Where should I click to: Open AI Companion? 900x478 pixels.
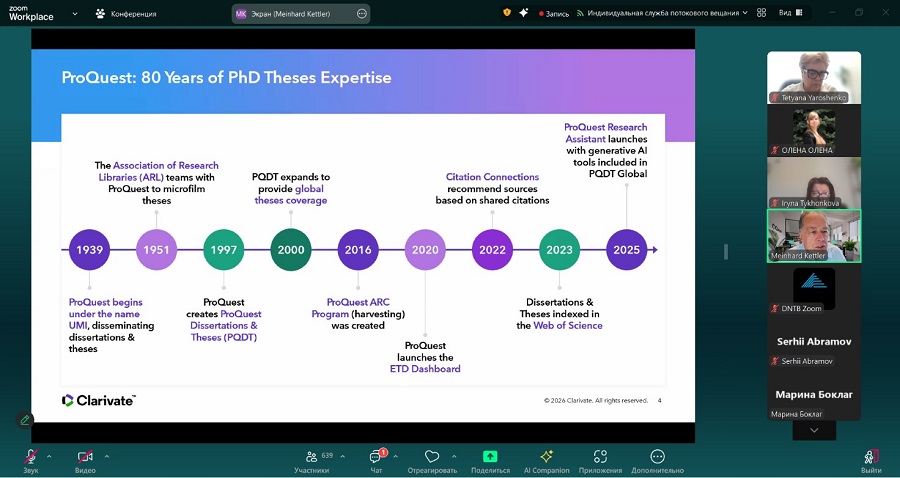(x=546, y=461)
